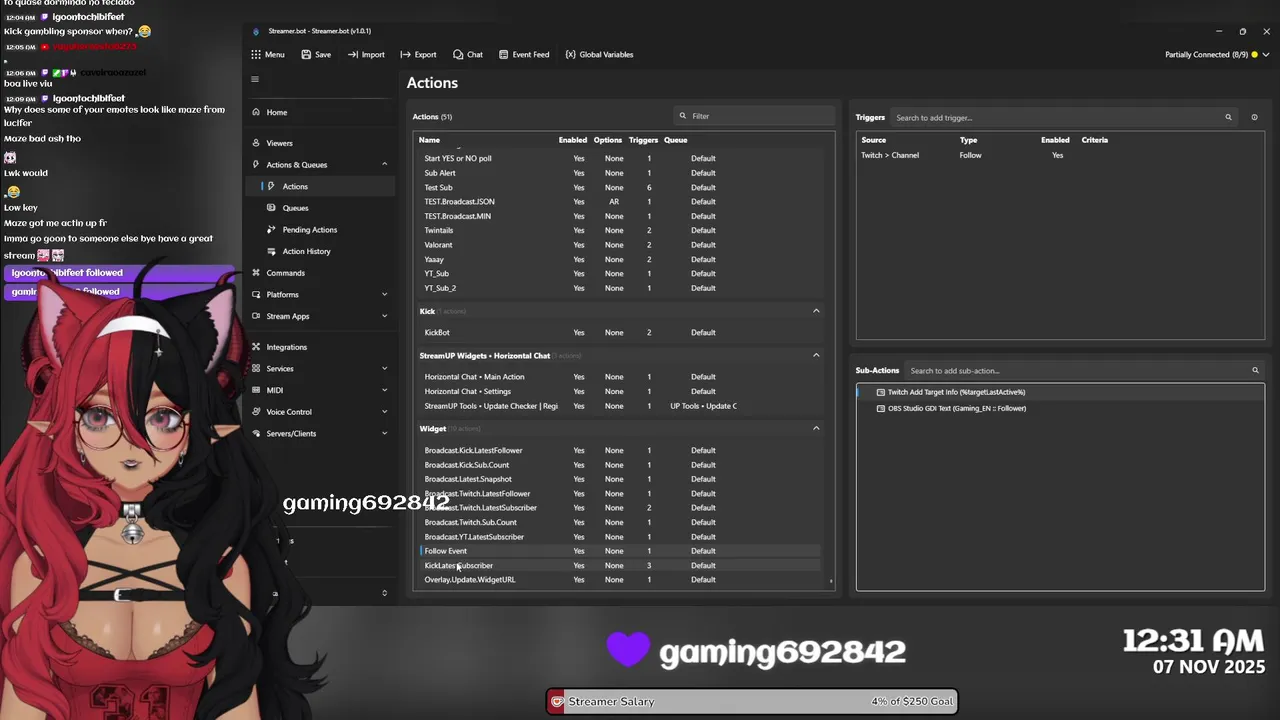
Task: Sort actions by Enabled column header
Action: pyautogui.click(x=573, y=140)
